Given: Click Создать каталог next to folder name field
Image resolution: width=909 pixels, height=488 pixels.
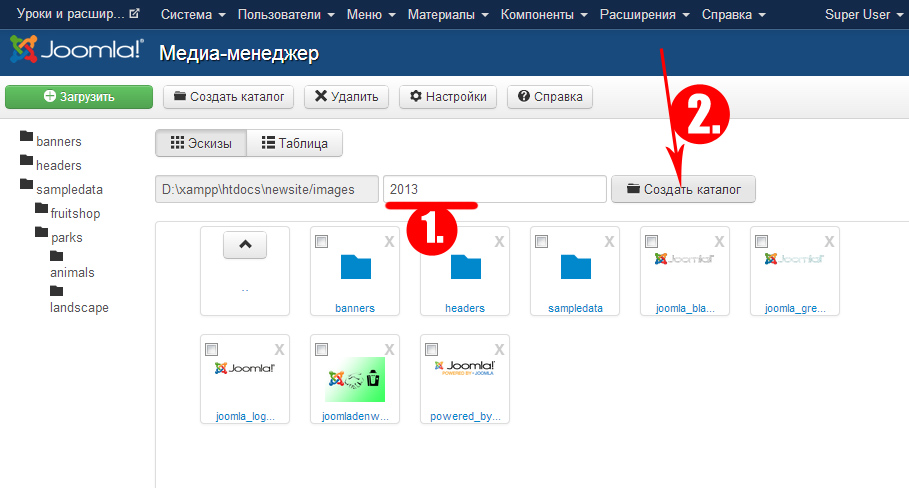Looking at the screenshot, I should click(683, 189).
